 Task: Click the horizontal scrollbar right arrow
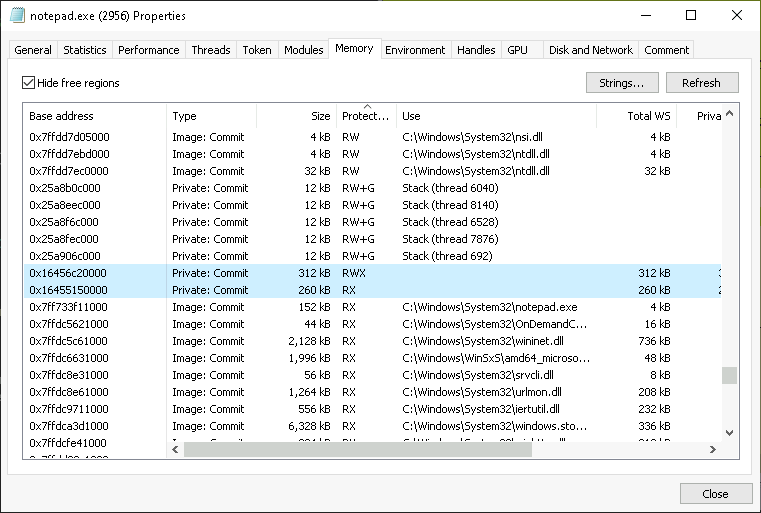713,450
